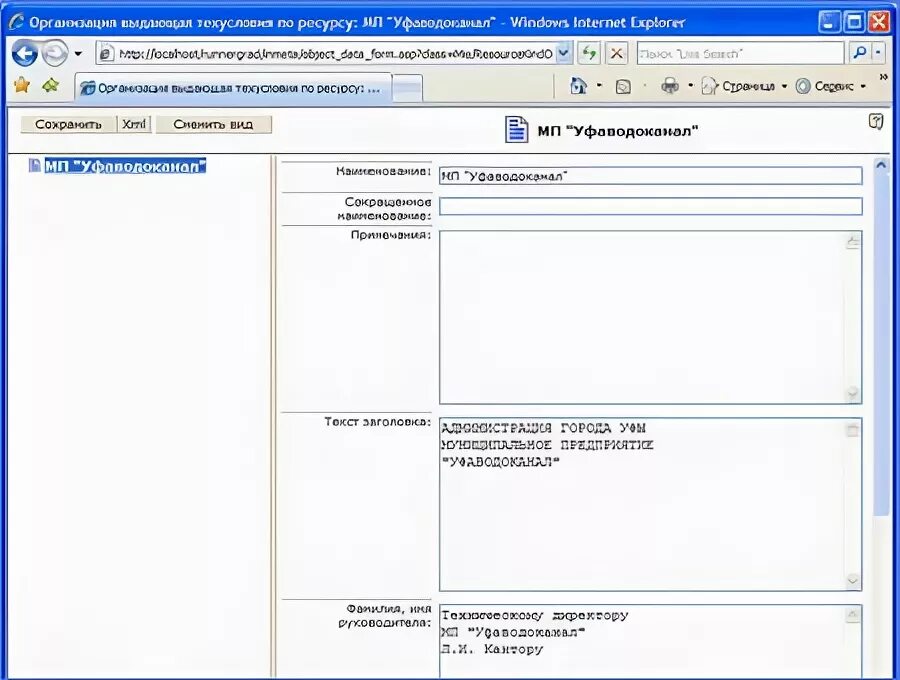The image size is (900, 680).
Task: Open a new blank tab
Action: (408, 90)
